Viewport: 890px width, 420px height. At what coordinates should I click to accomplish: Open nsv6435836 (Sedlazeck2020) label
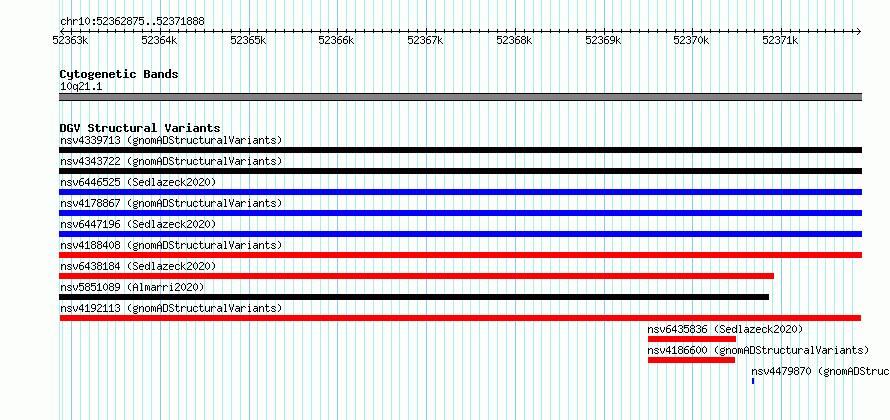click(725, 329)
